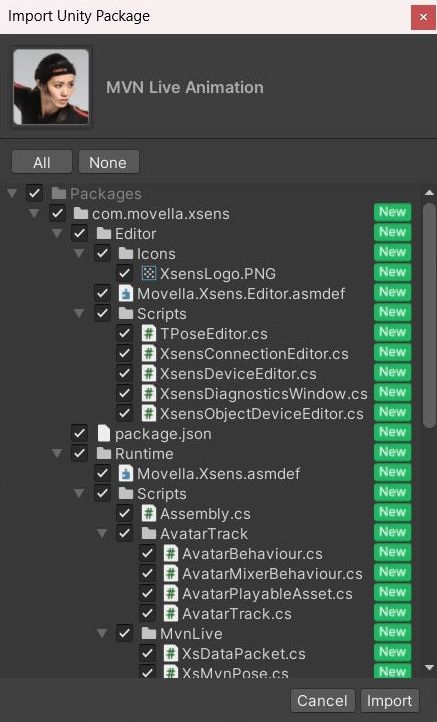Collapse the Runtime folder tree
The height and width of the screenshot is (722, 437).
tap(57, 453)
